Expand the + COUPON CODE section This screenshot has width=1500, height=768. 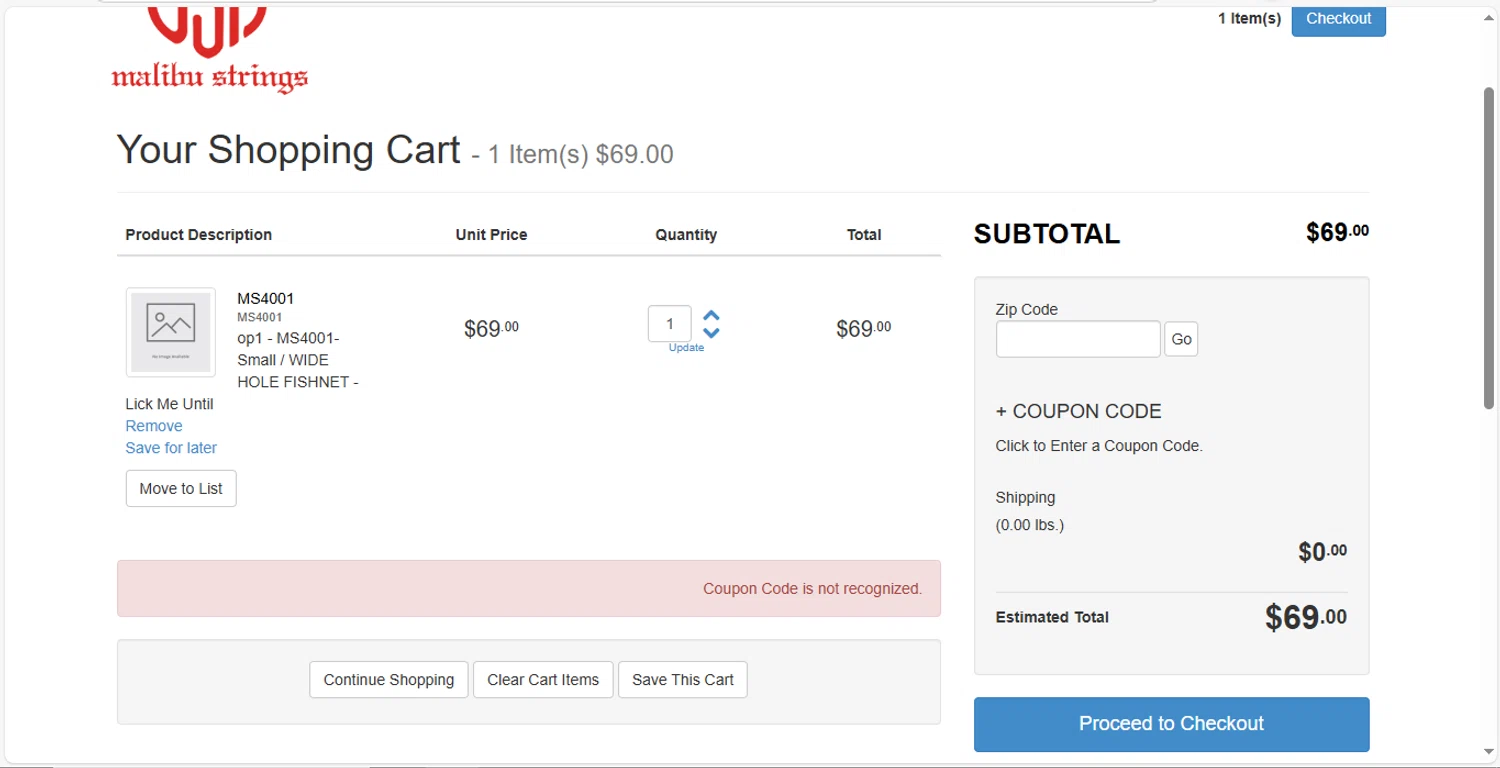pos(1078,411)
